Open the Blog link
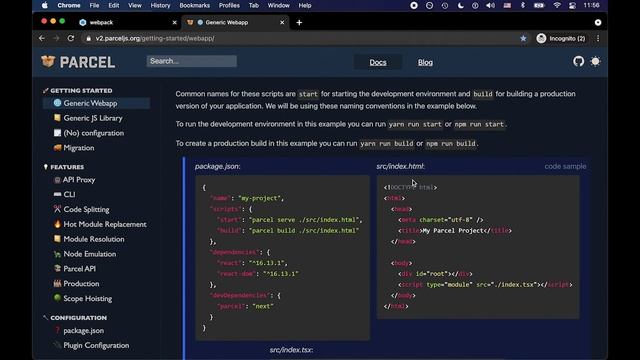 425,62
